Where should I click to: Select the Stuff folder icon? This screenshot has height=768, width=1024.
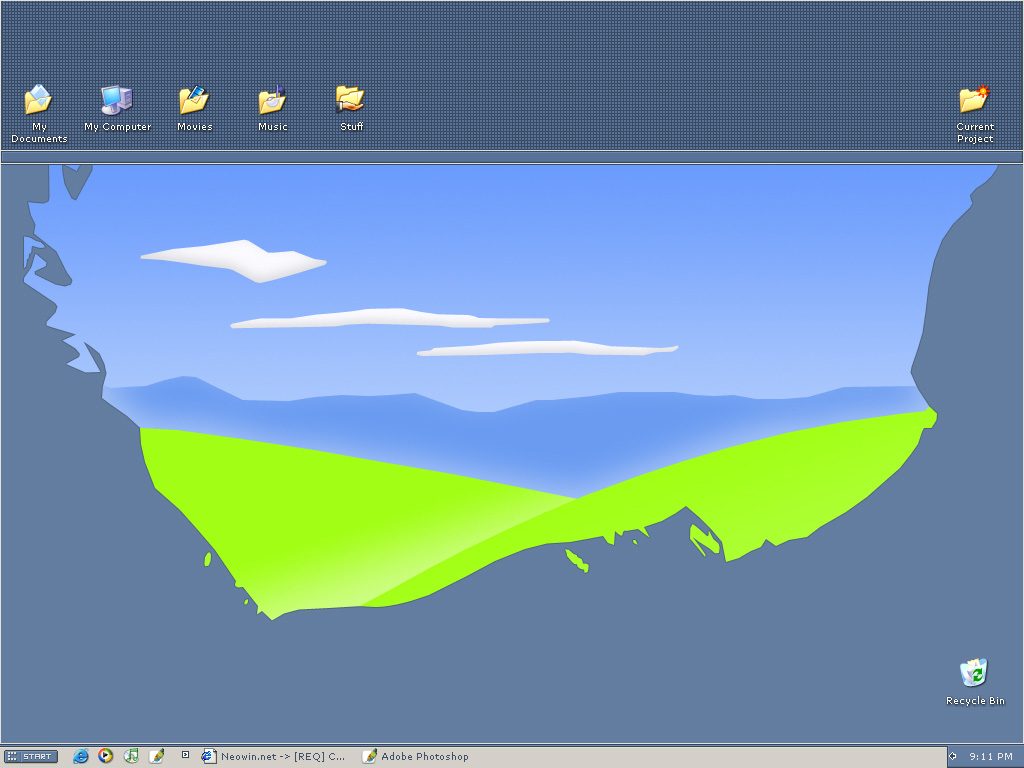[351, 108]
